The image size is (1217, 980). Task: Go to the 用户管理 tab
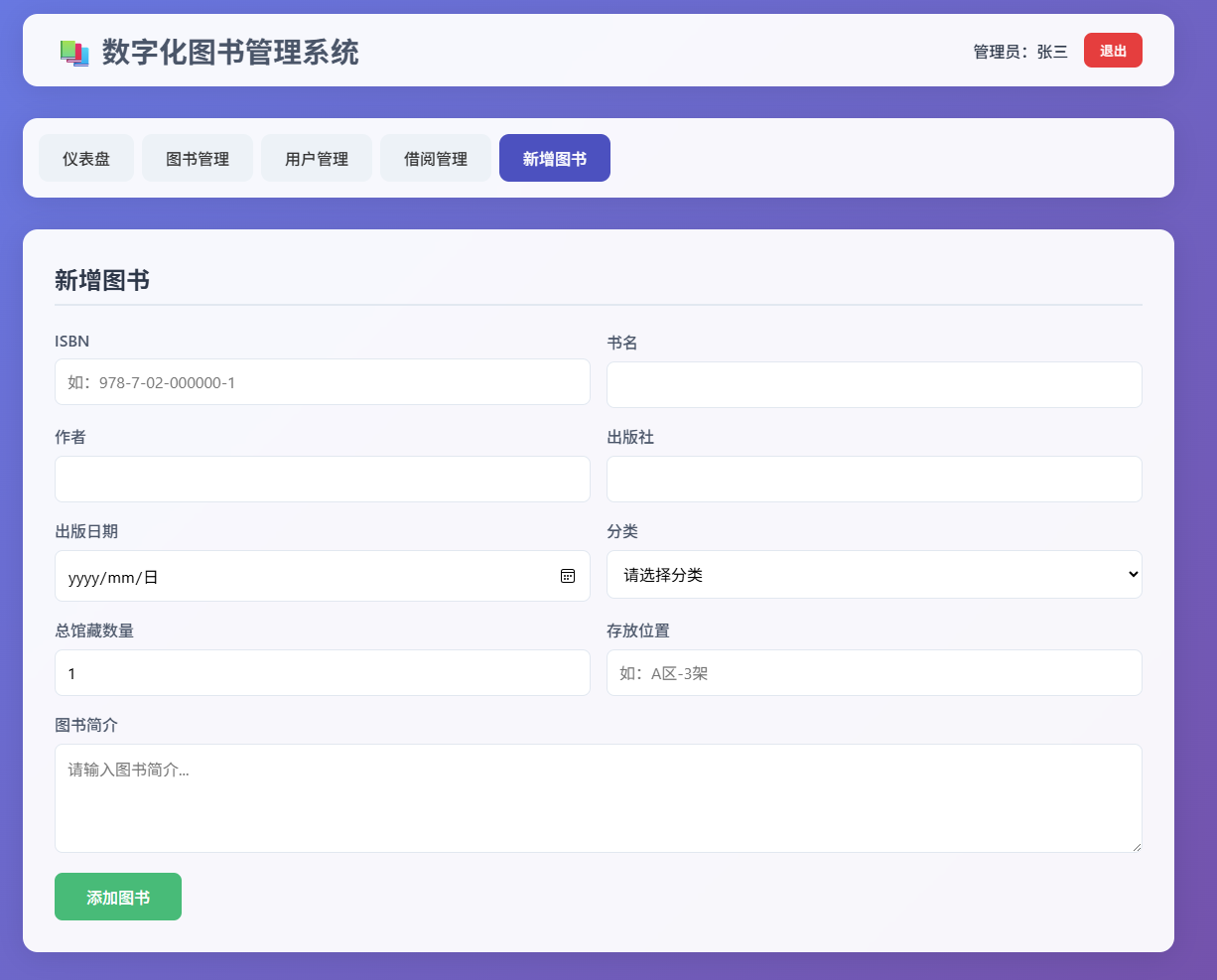coord(317,158)
